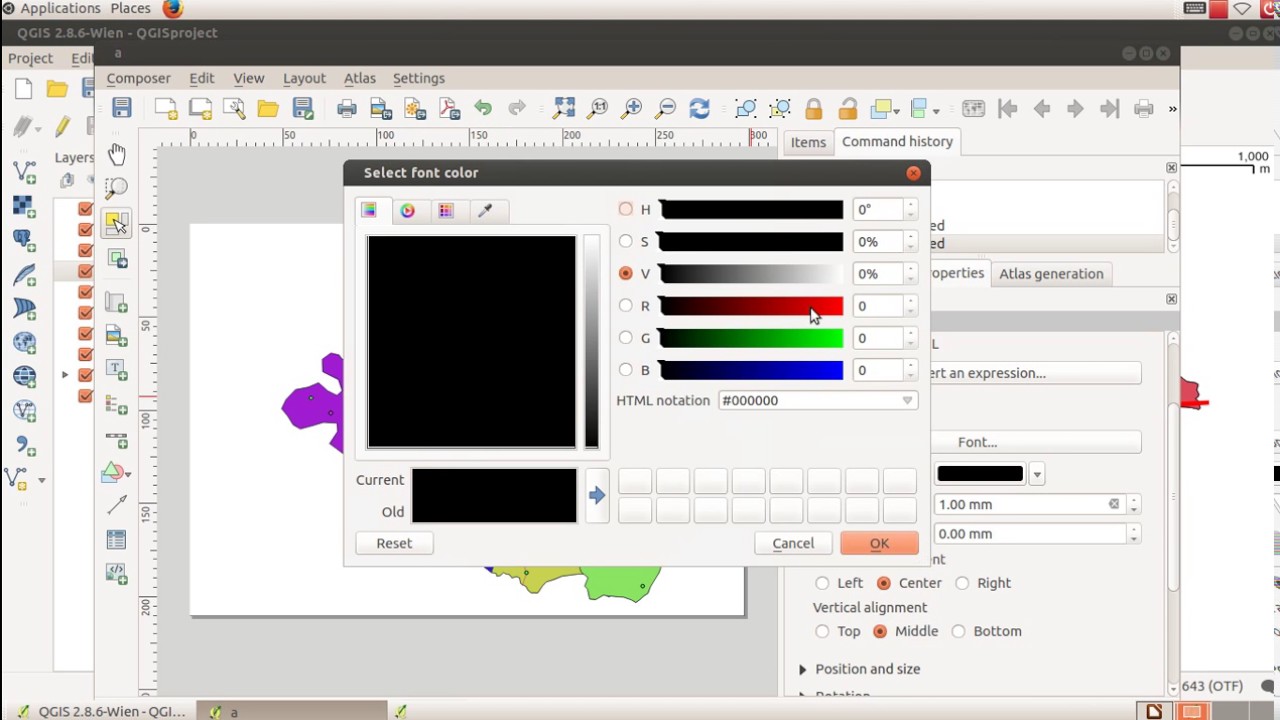Image resolution: width=1280 pixels, height=720 pixels.
Task: Cancel the font color dialog
Action: point(793,543)
